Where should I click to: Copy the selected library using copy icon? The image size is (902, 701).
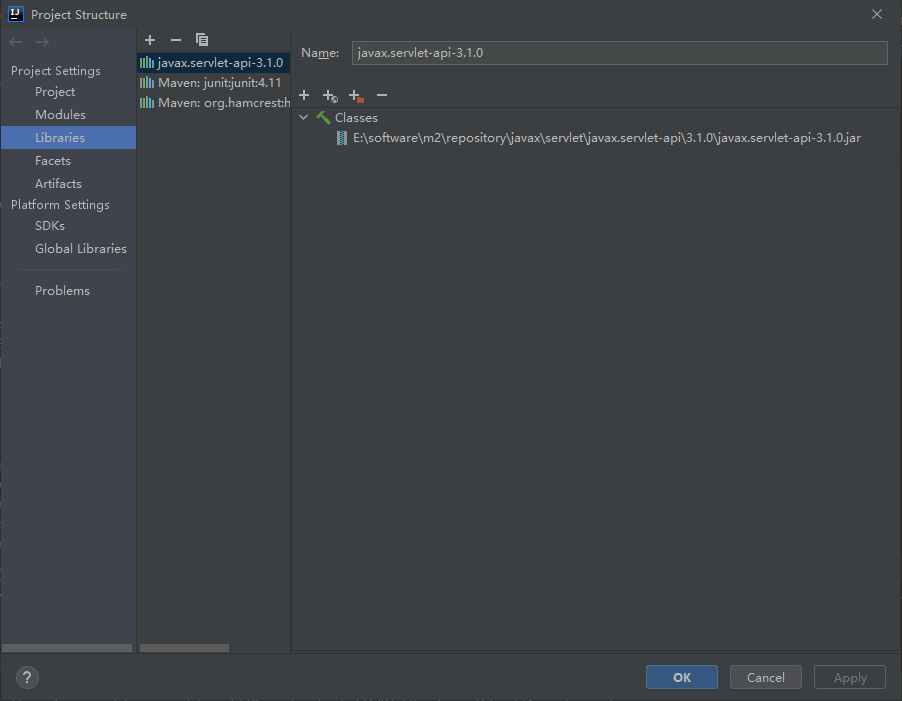pos(202,40)
